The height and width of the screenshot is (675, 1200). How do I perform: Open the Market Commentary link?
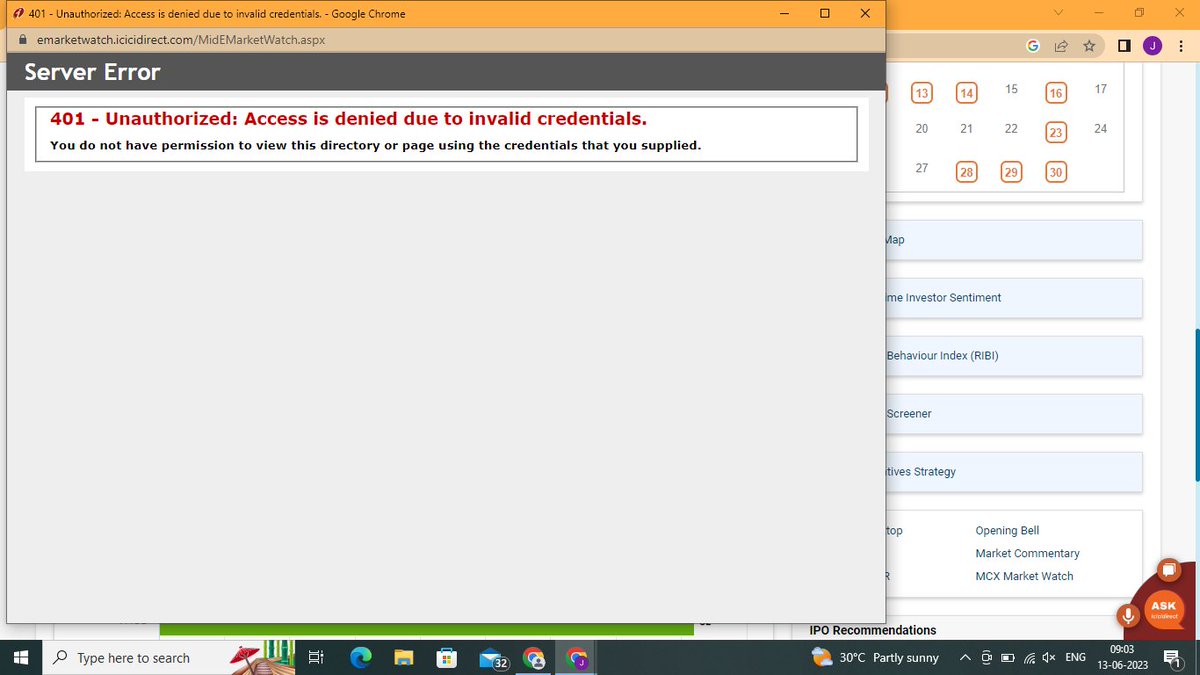coord(1027,553)
